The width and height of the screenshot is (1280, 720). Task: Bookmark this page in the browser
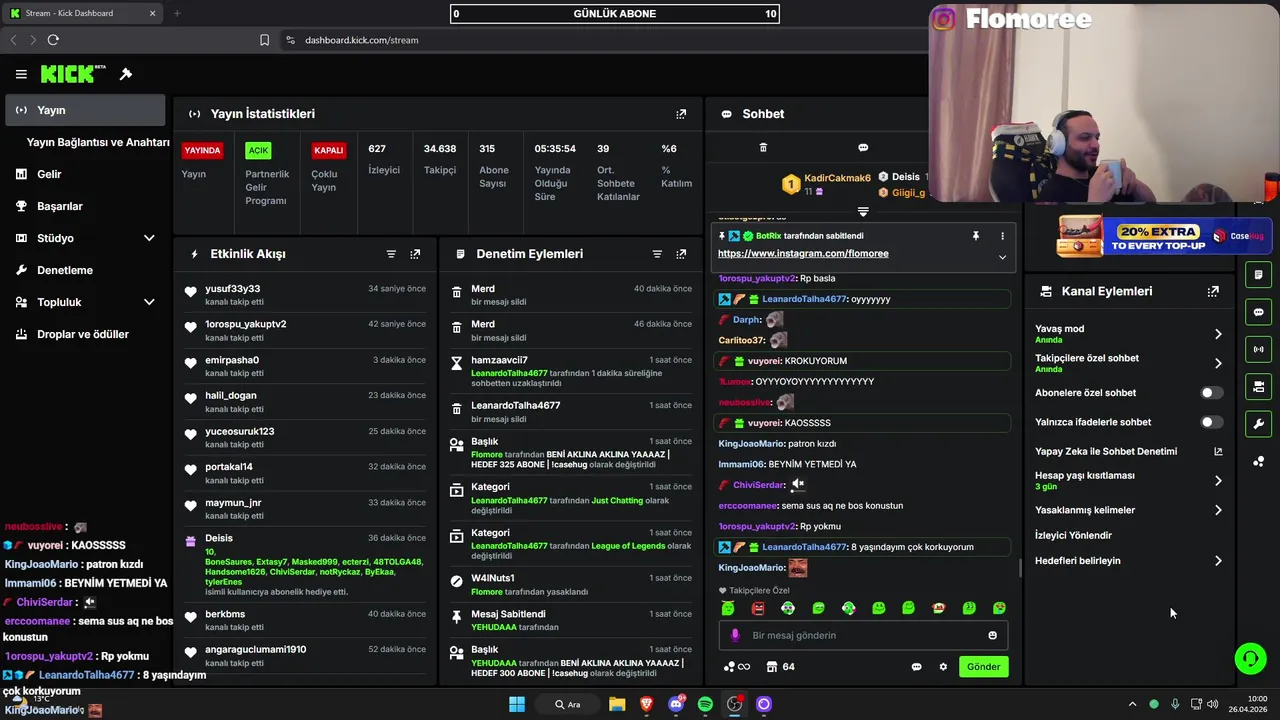(x=264, y=40)
